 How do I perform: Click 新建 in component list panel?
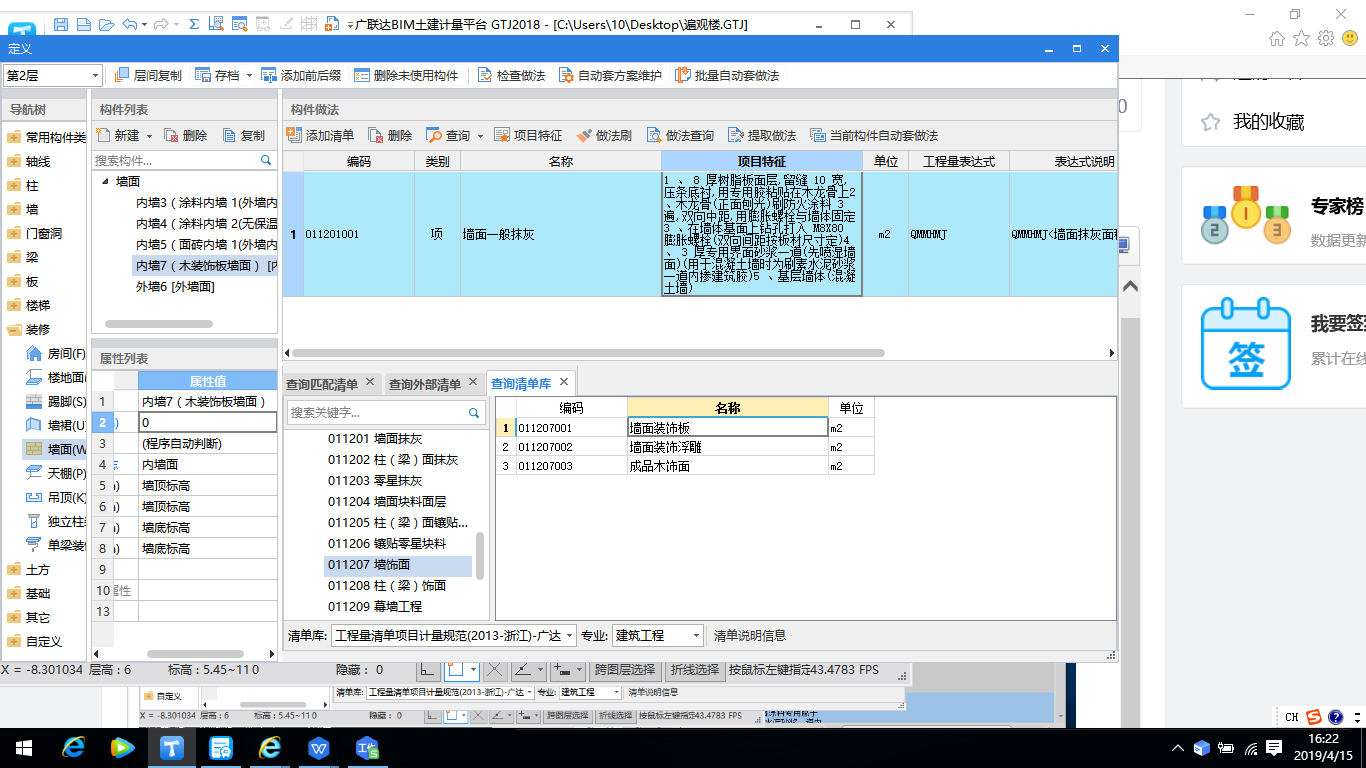click(118, 135)
